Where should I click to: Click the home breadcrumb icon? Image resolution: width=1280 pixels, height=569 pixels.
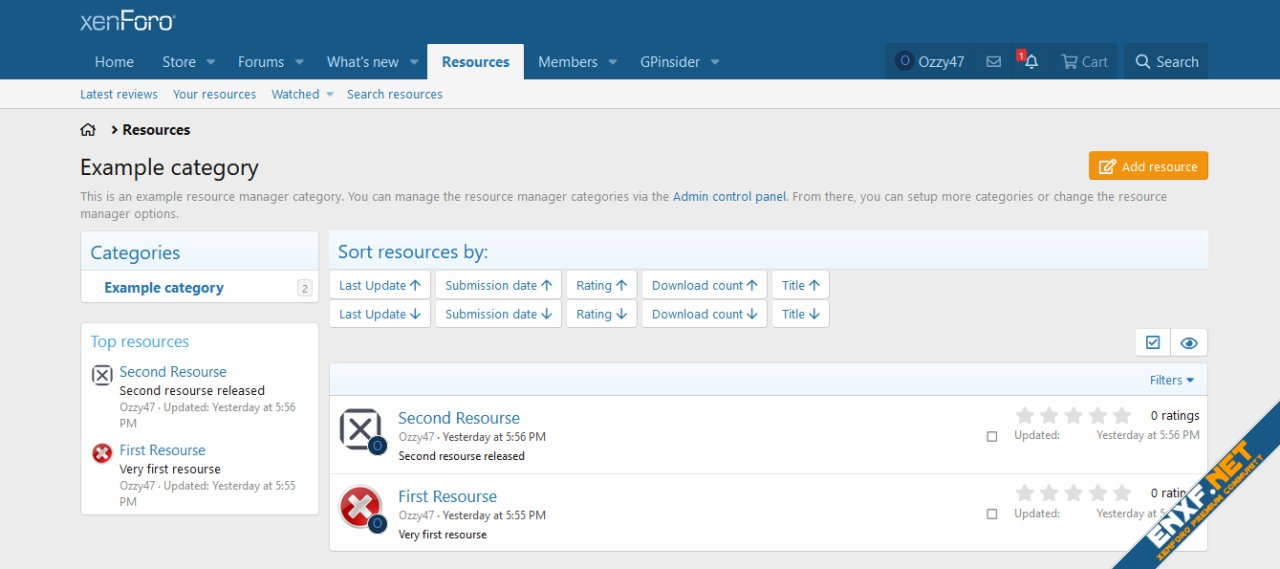tap(88, 130)
